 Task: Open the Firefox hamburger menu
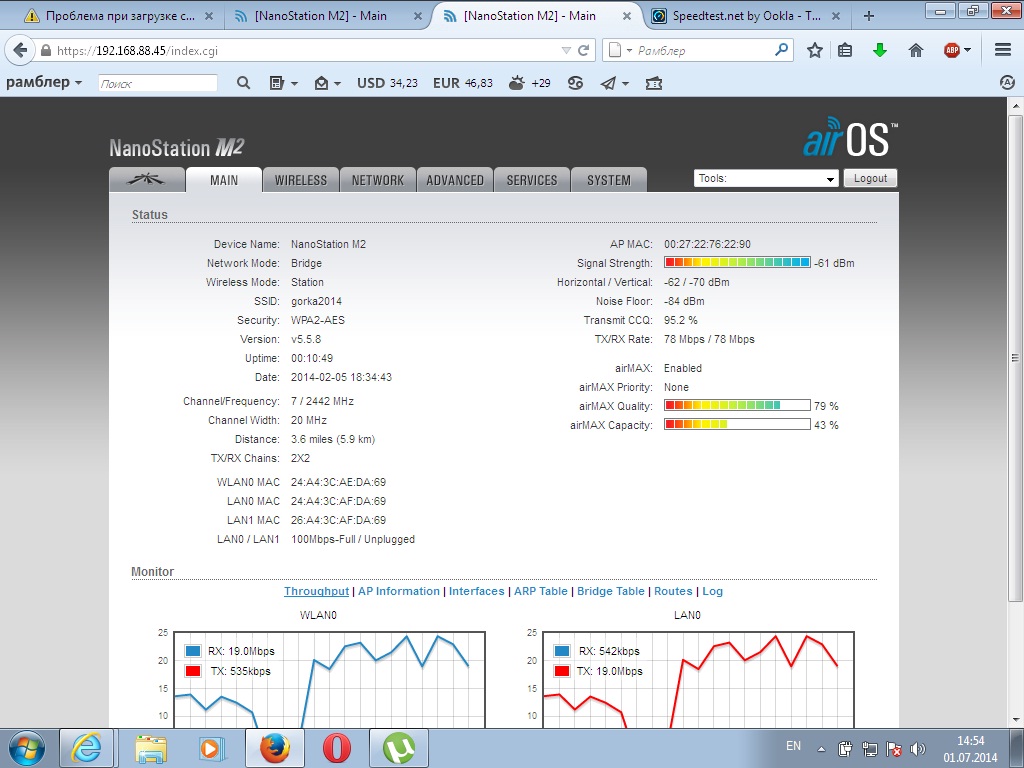1003,50
